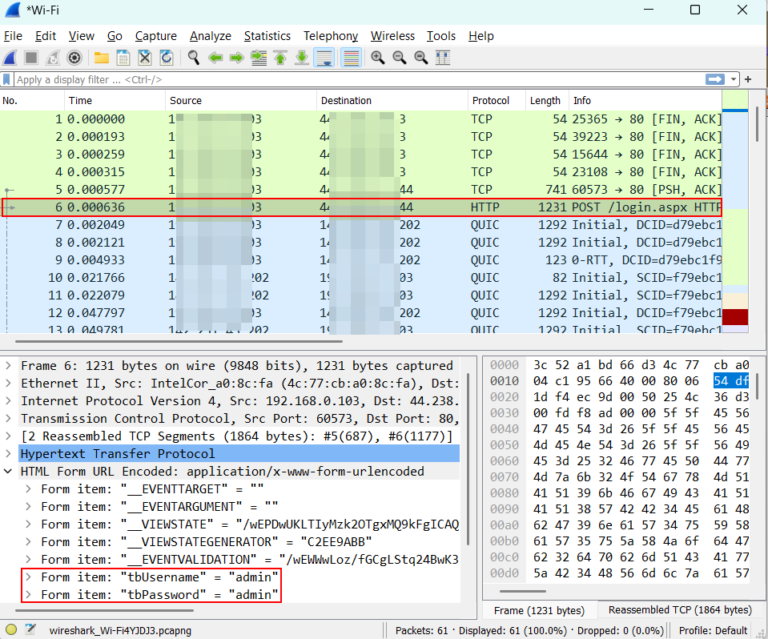
Task: Open the View menu
Action: (x=81, y=36)
